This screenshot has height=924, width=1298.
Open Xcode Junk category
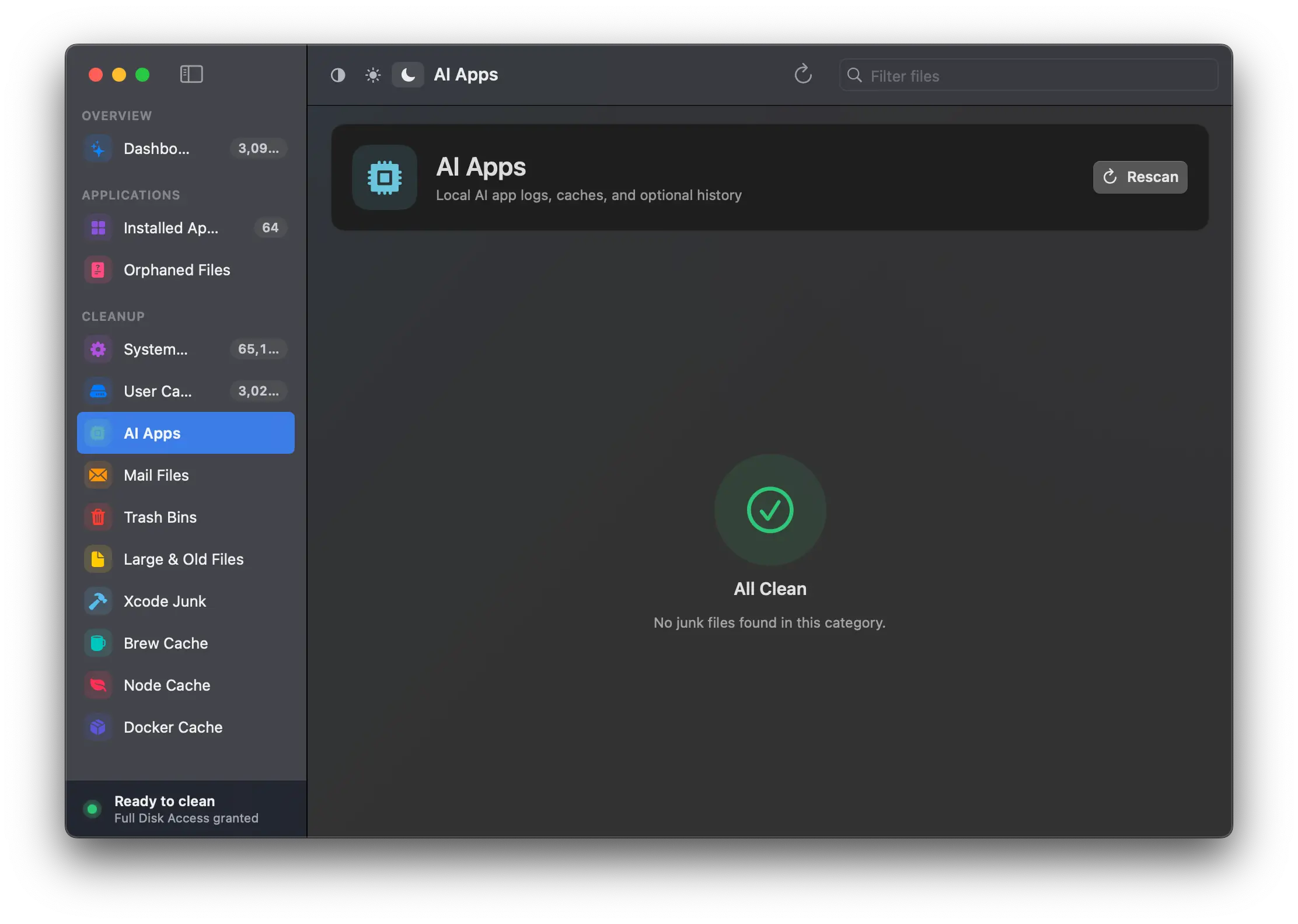tap(186, 601)
